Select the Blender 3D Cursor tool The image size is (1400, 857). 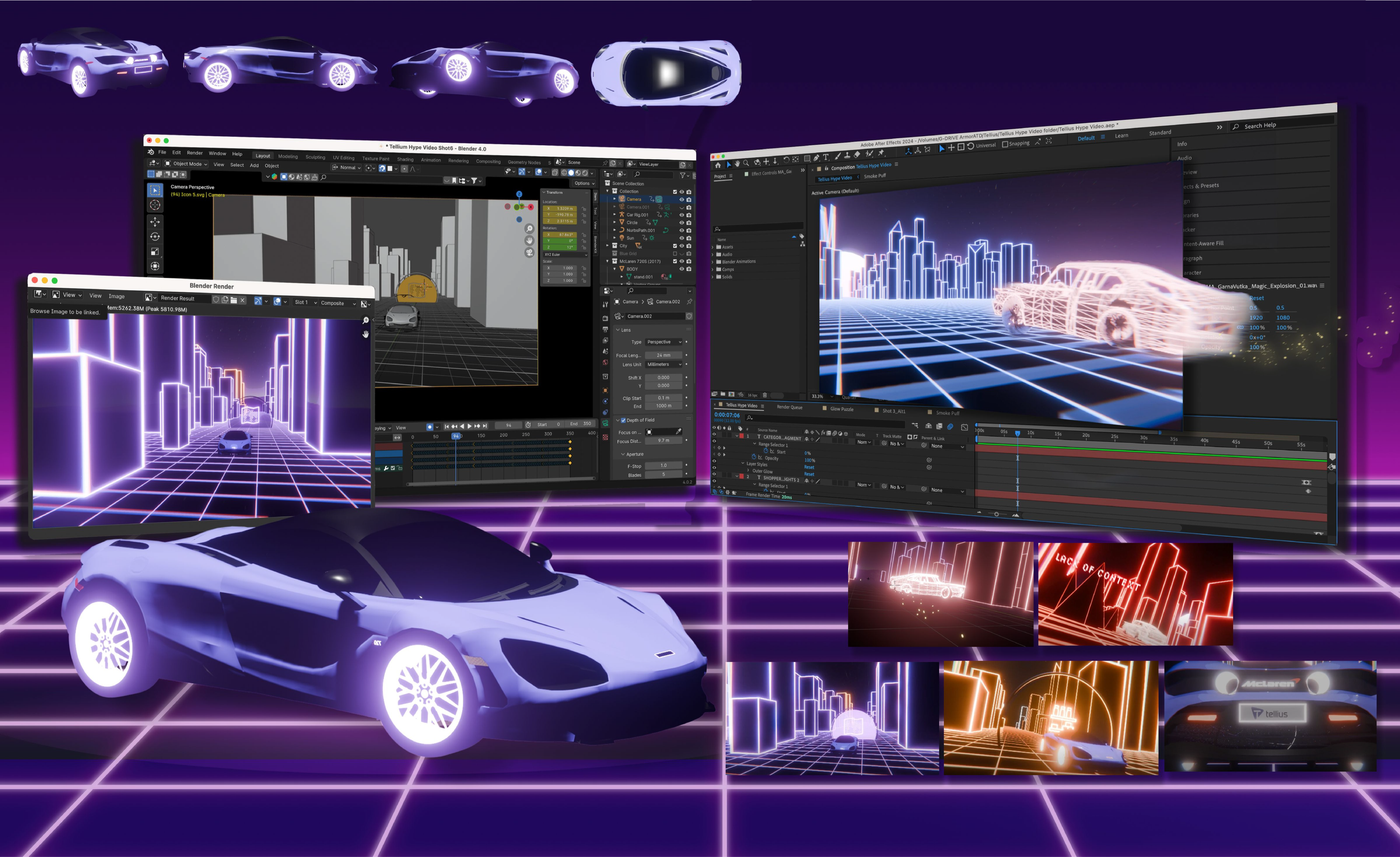pyautogui.click(x=155, y=205)
